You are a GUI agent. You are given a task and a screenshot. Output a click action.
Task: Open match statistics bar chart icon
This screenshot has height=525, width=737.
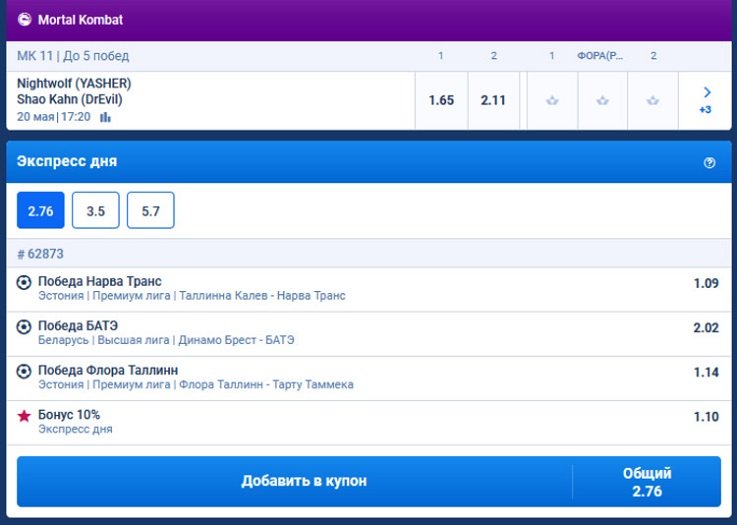click(105, 117)
